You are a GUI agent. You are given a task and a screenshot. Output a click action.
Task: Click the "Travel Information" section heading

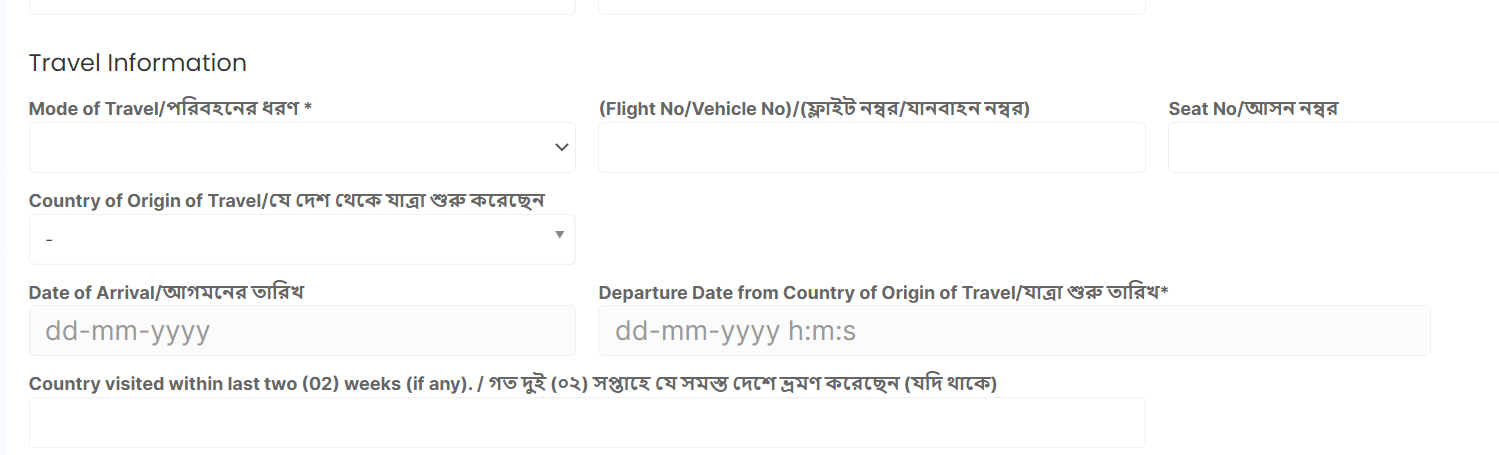click(138, 63)
